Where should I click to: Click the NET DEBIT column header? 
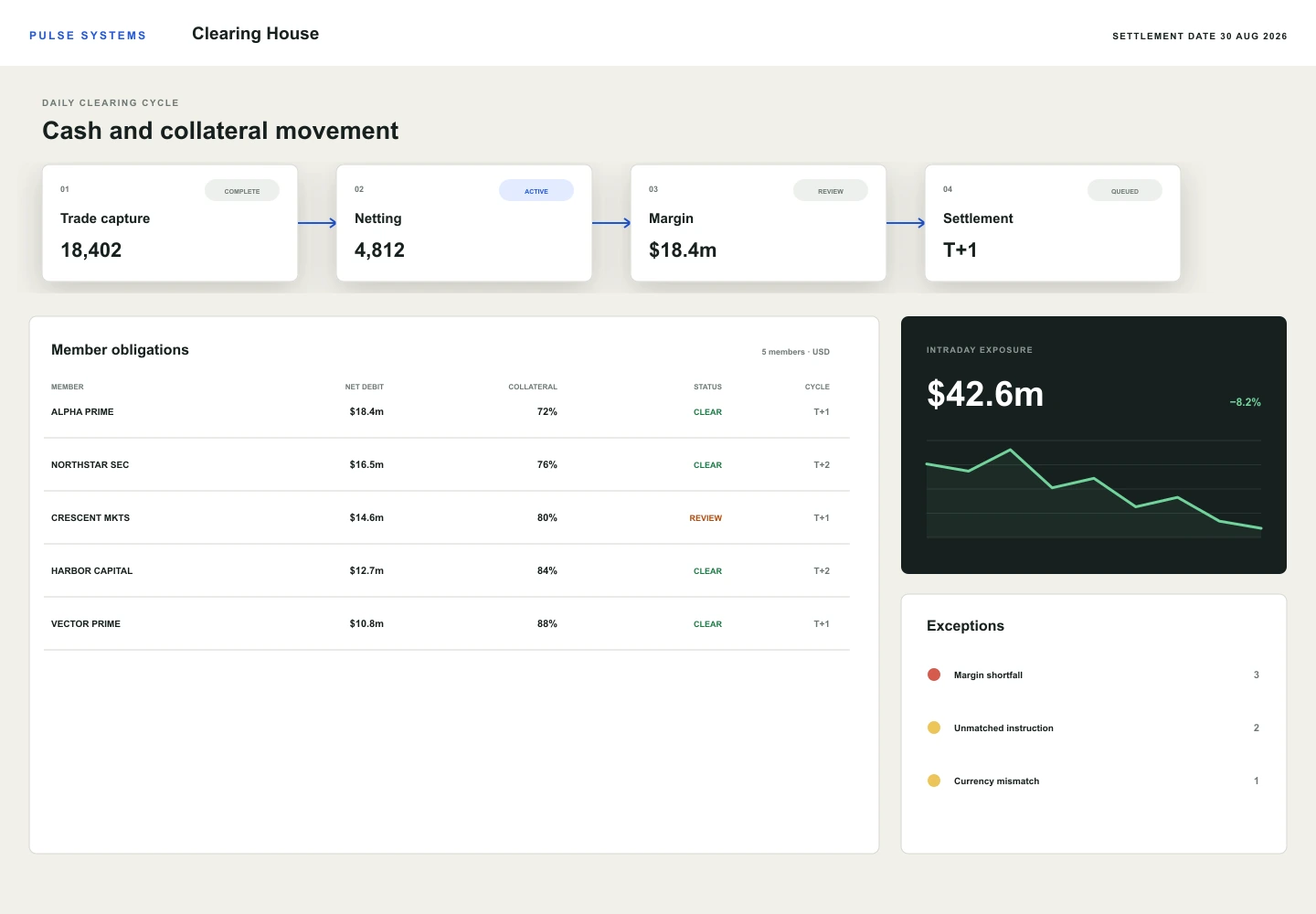(x=365, y=387)
